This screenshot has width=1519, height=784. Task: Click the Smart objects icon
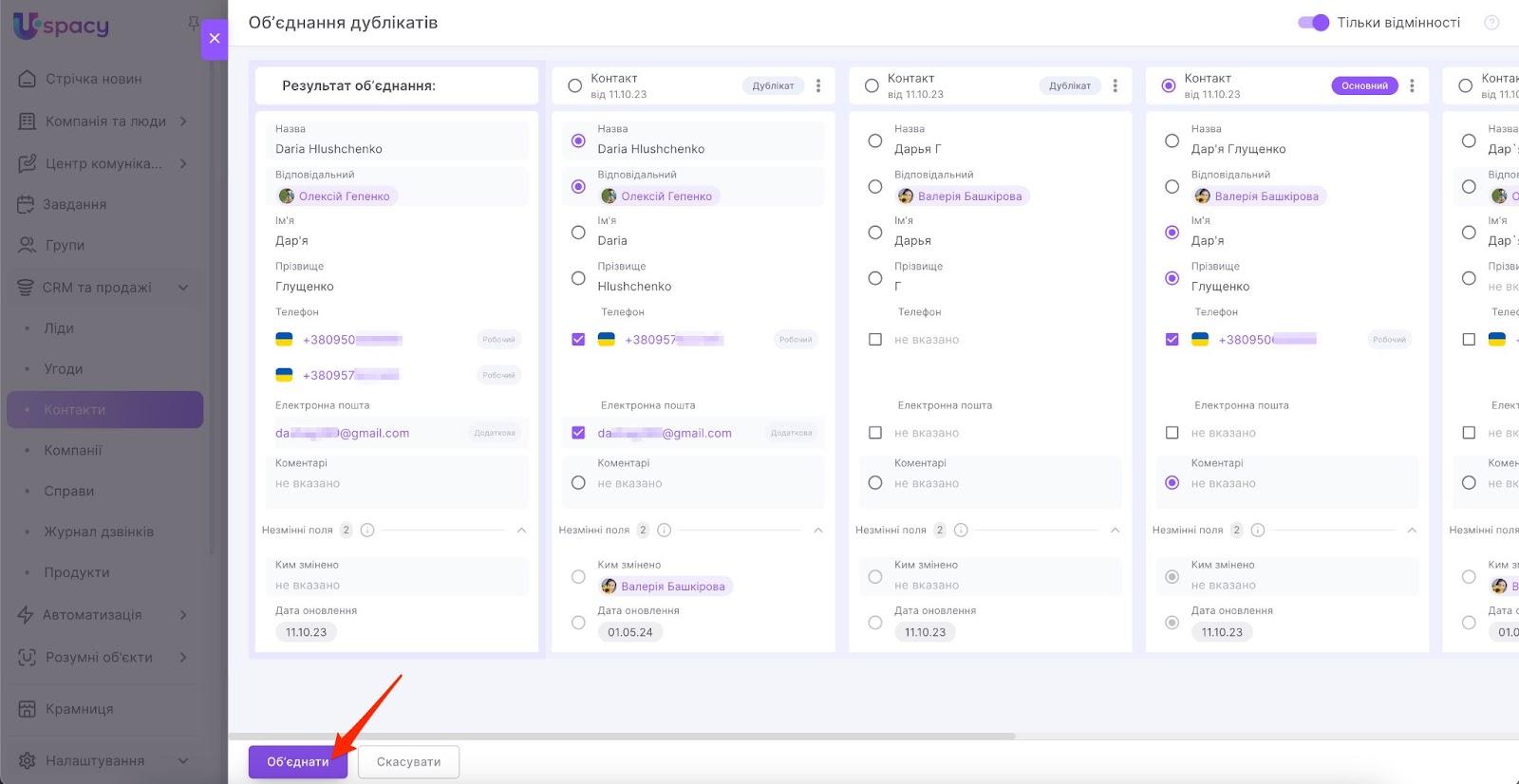[28, 657]
